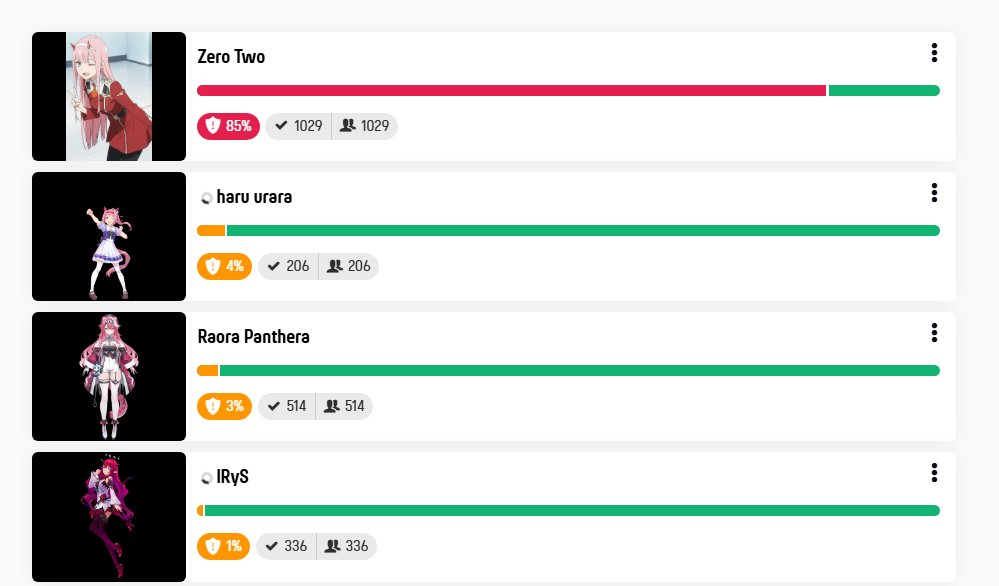Click the Zero Two character thumbnail
This screenshot has width=999, height=586.
pos(109,96)
